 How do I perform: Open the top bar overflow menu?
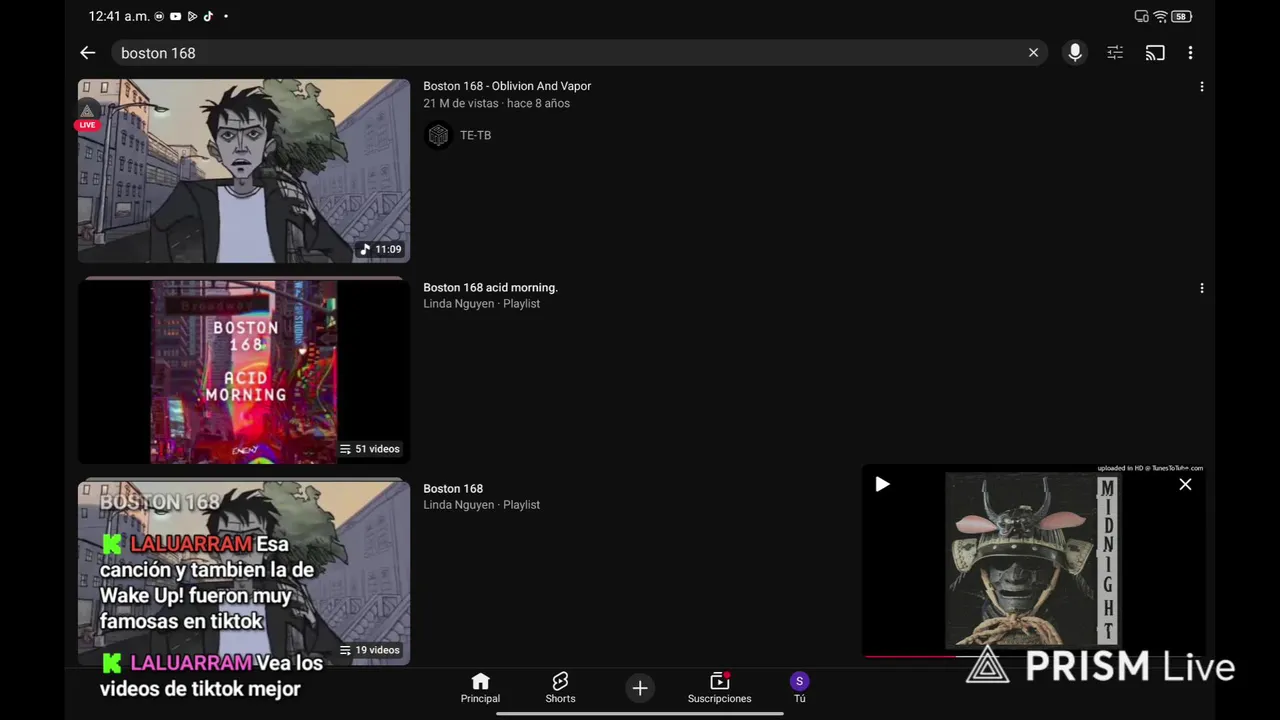[x=1190, y=53]
